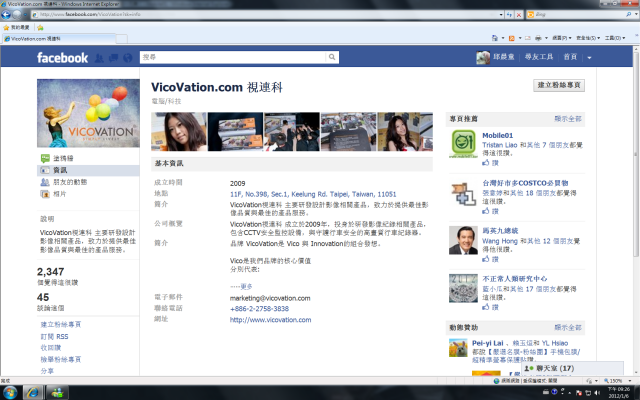Image resolution: width=640 pixels, height=400 pixels.
Task: Go to Home (首頁) in Facebook bar
Action: pos(570,57)
